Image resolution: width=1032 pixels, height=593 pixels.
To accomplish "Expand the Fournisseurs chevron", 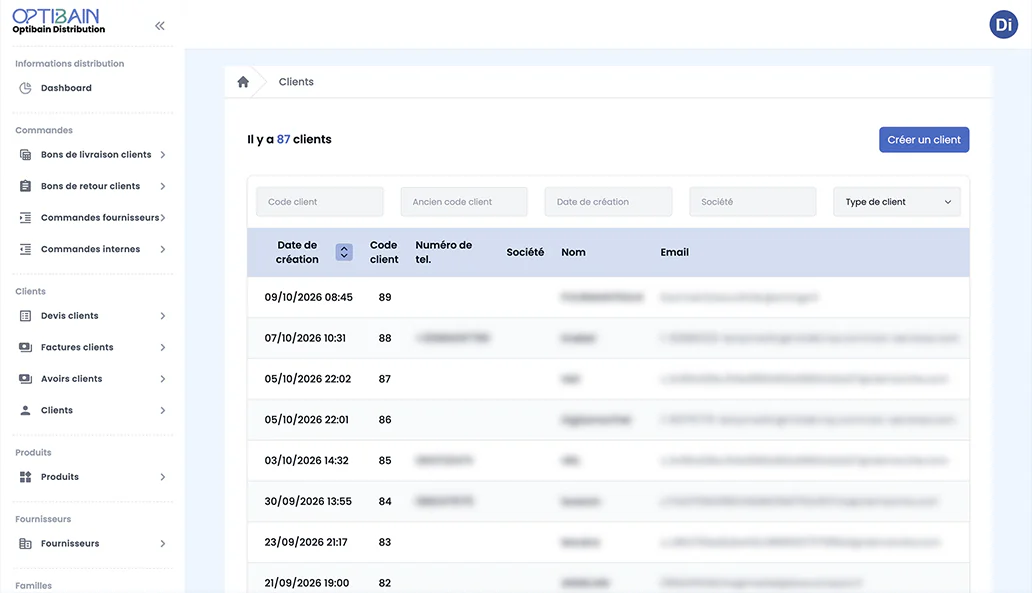I will 163,544.
